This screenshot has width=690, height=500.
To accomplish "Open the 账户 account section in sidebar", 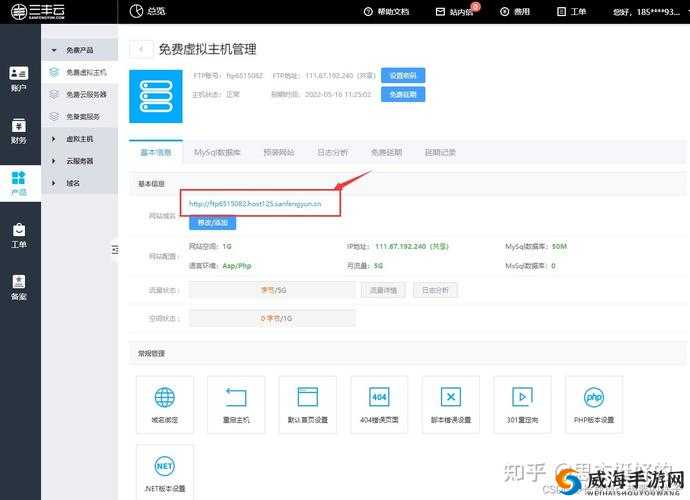I will pos(19,79).
